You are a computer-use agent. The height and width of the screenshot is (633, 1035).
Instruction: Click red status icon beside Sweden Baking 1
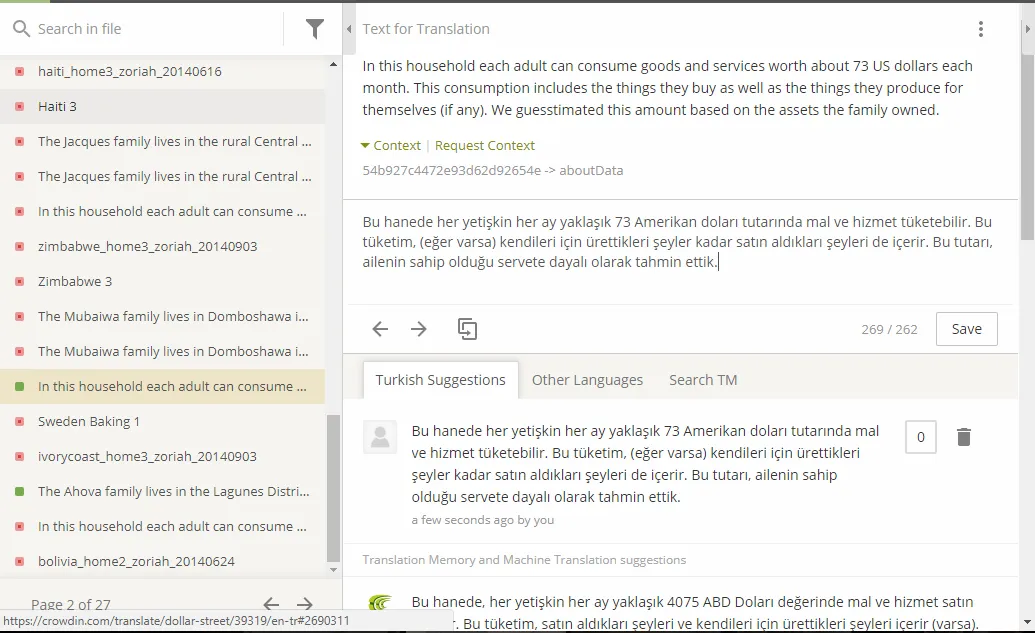[x=20, y=421]
